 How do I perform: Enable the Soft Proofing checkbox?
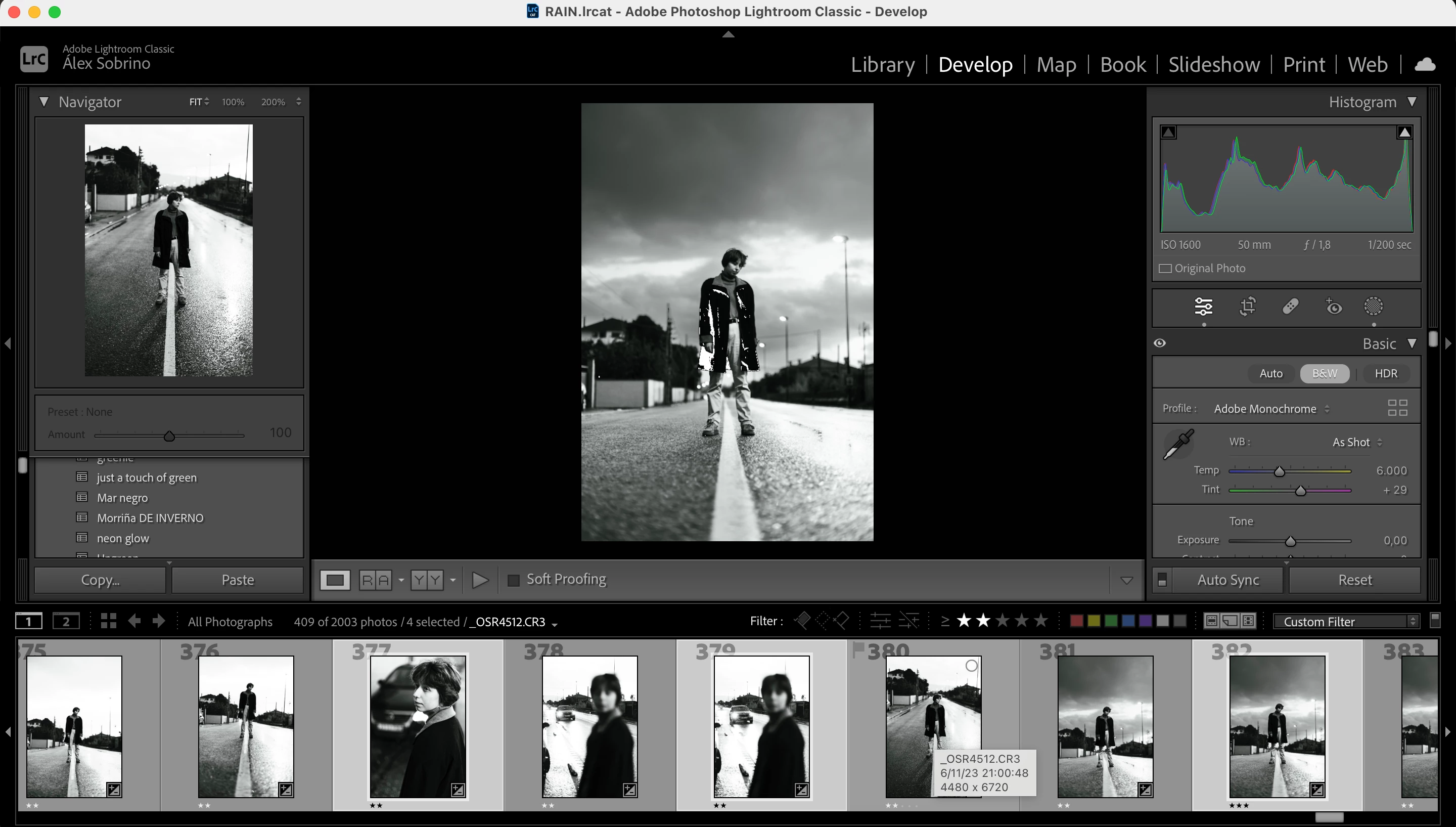pyautogui.click(x=513, y=580)
